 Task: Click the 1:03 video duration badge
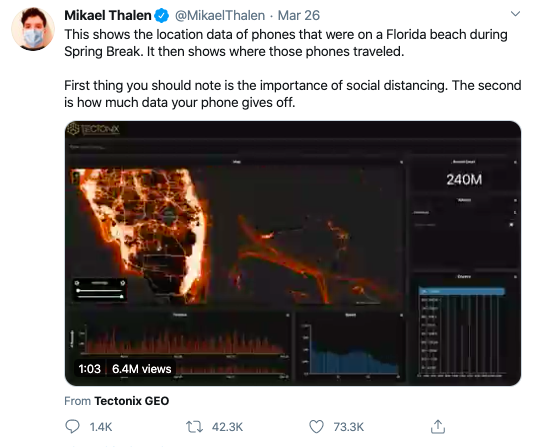click(89, 369)
